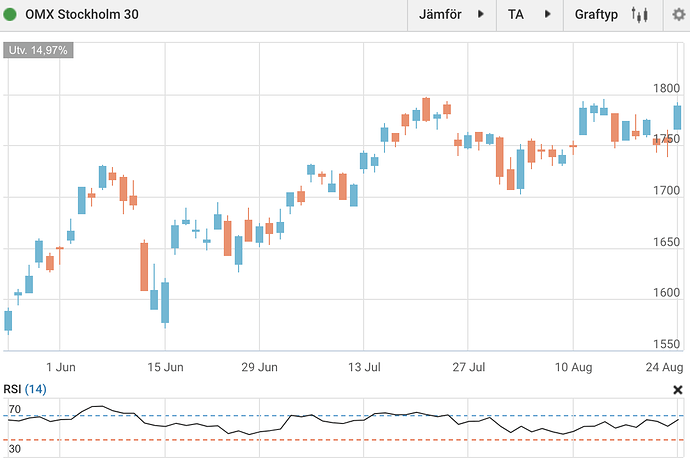This screenshot has width=690, height=469.
Task: Open chart settings with the gear icon
Action: coord(675,16)
